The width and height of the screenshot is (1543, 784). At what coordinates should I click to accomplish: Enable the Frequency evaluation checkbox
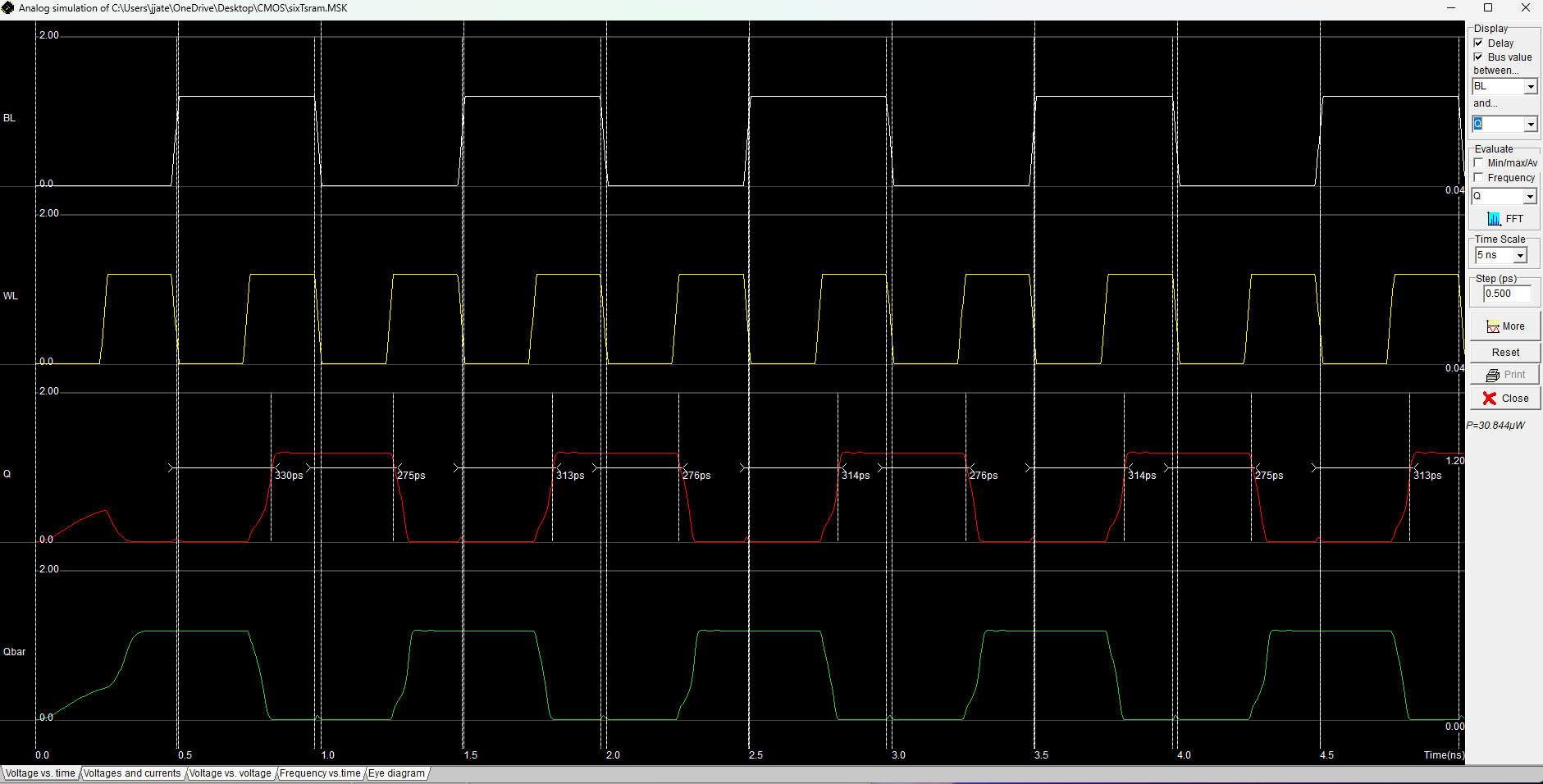click(1478, 178)
